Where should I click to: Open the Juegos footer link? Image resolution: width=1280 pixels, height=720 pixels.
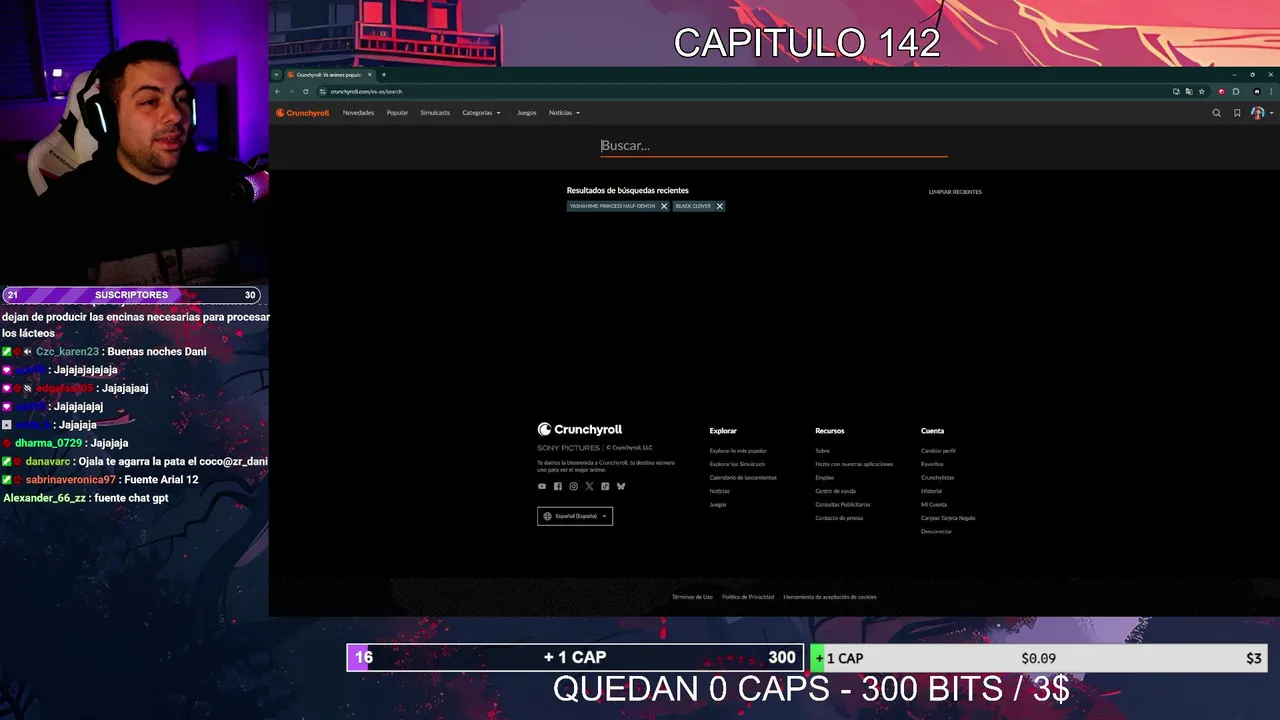(x=718, y=505)
